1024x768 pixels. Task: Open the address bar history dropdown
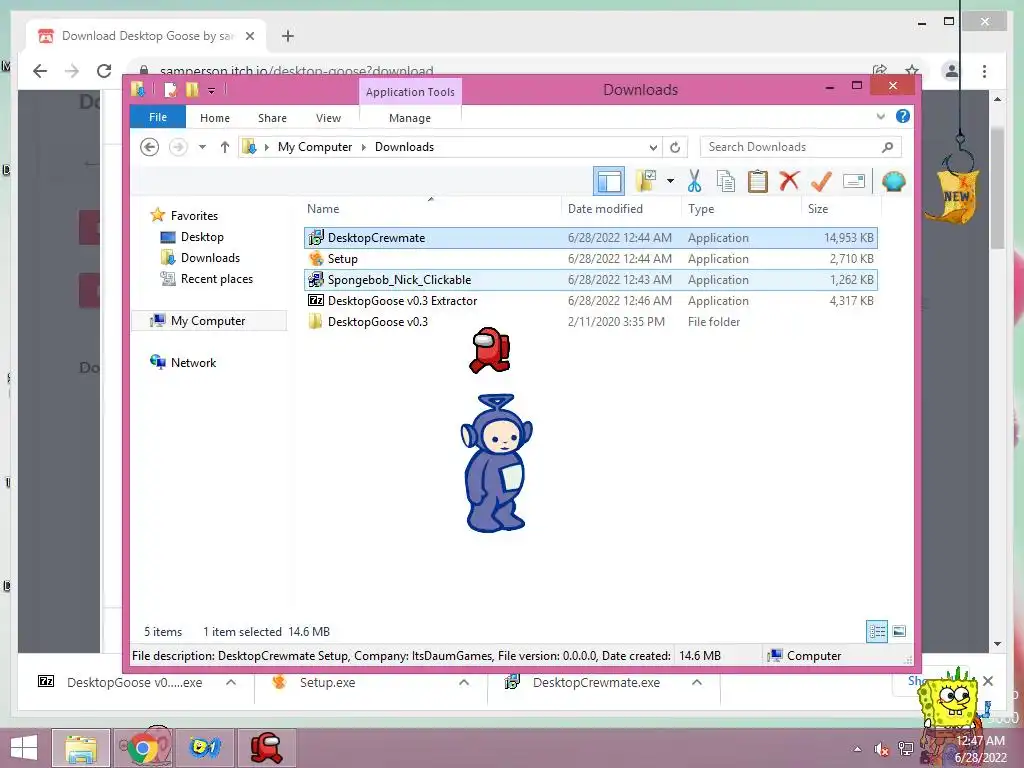click(x=653, y=148)
